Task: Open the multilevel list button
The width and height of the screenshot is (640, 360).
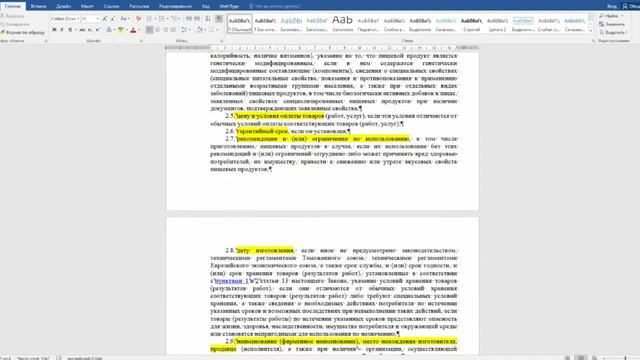Action: click(x=173, y=19)
